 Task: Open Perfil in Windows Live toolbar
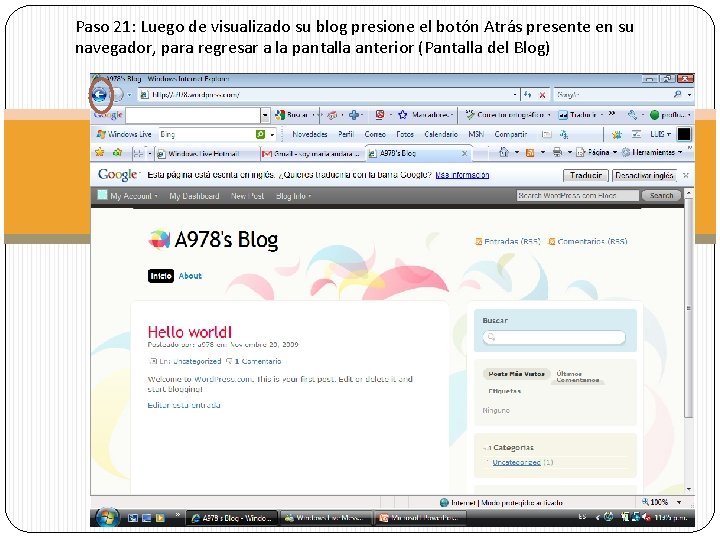(346, 134)
